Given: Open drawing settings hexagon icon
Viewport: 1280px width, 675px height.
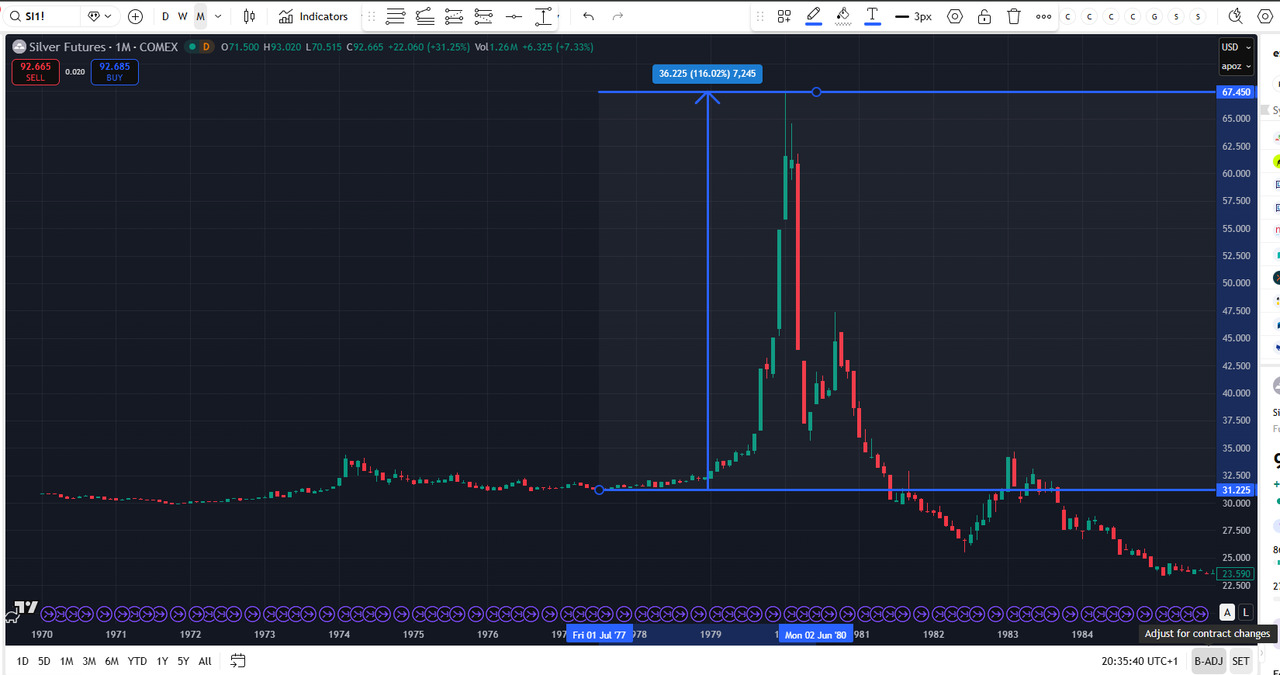Looking at the screenshot, I should point(955,17).
